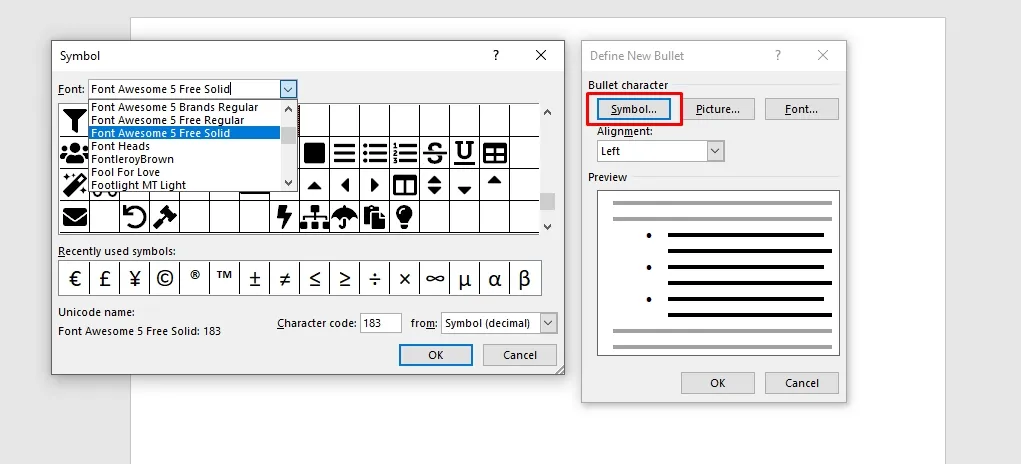Open the Picture... bullet button

(x=718, y=109)
